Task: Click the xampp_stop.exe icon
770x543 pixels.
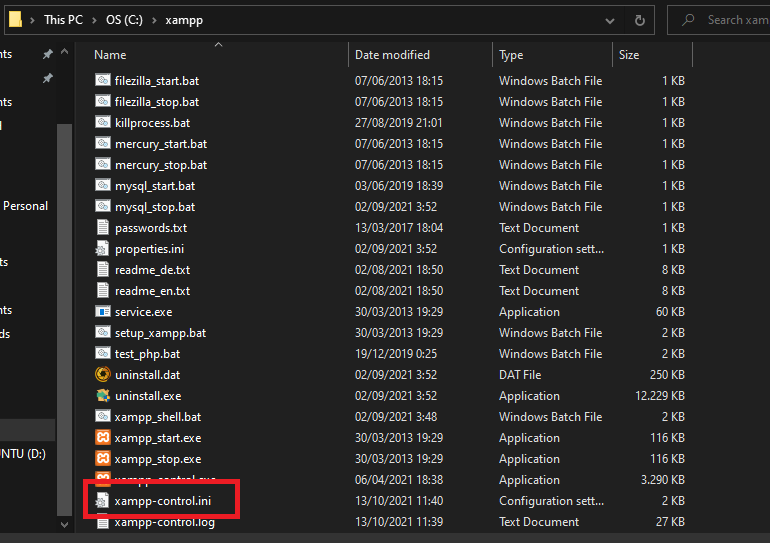Action: click(x=102, y=459)
